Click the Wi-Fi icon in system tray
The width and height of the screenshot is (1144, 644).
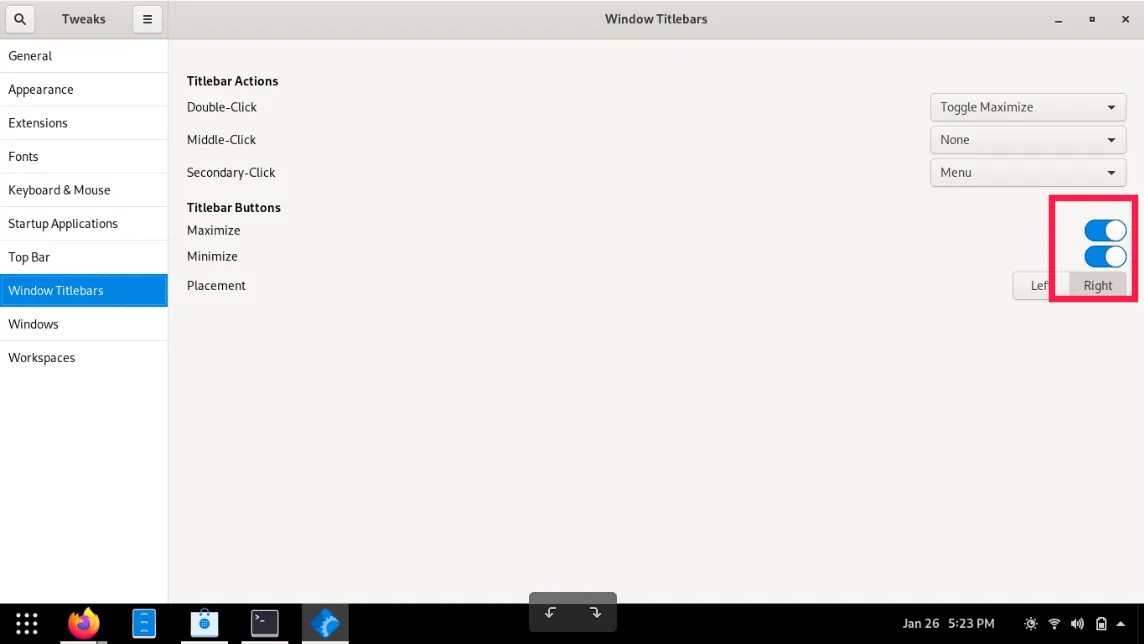pyautogui.click(x=1054, y=623)
